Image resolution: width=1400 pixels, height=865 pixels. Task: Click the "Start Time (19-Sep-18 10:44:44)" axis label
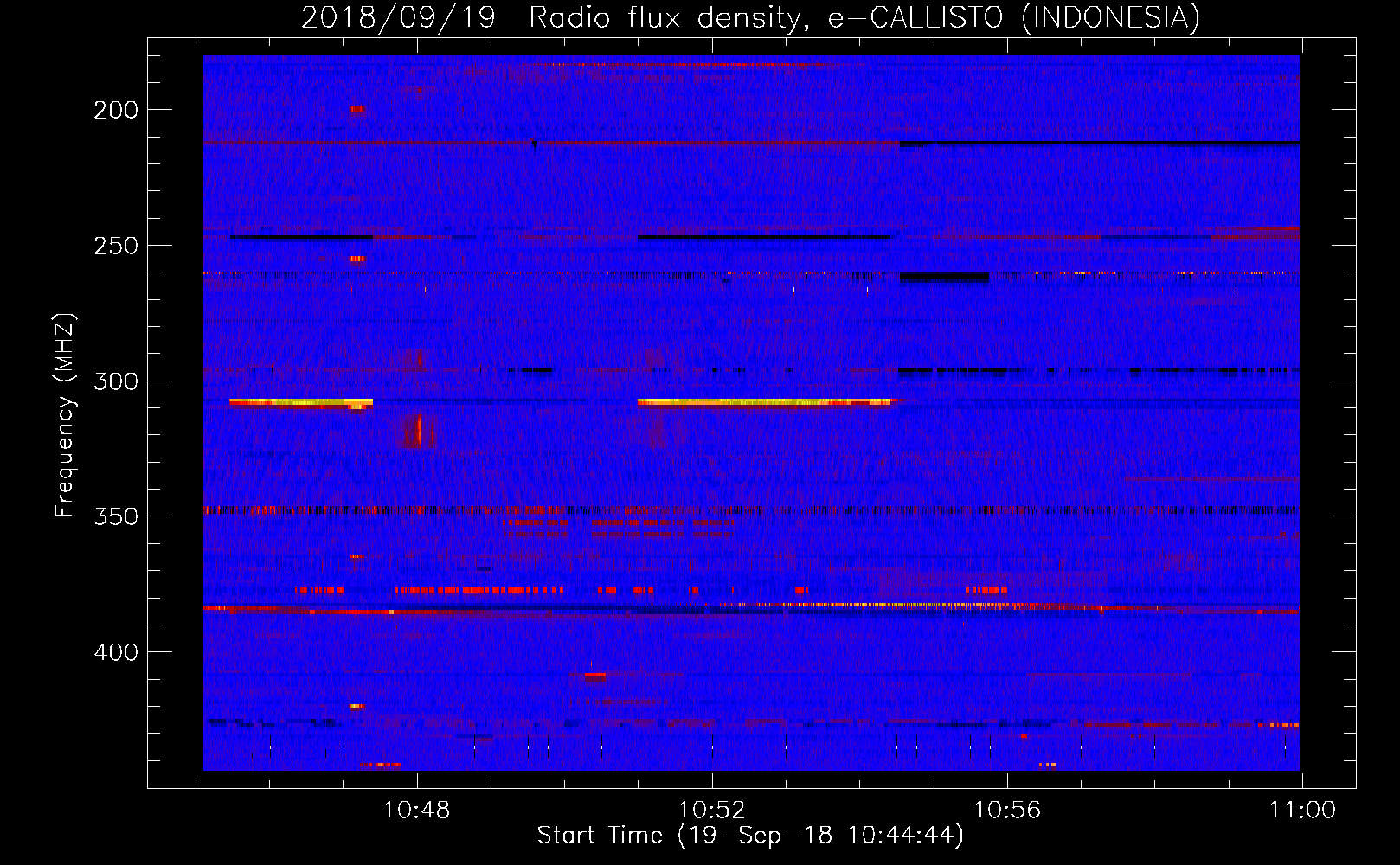[x=750, y=836]
